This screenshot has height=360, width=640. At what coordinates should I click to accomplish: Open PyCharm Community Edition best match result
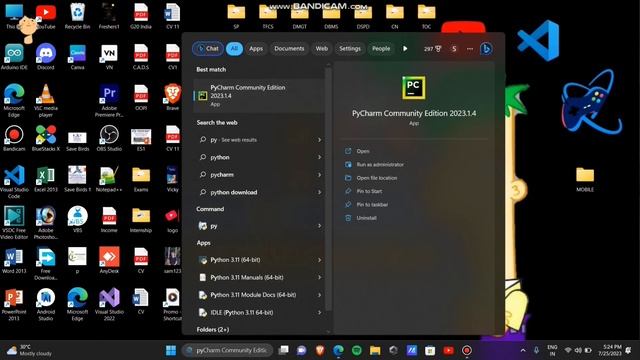tap(259, 96)
